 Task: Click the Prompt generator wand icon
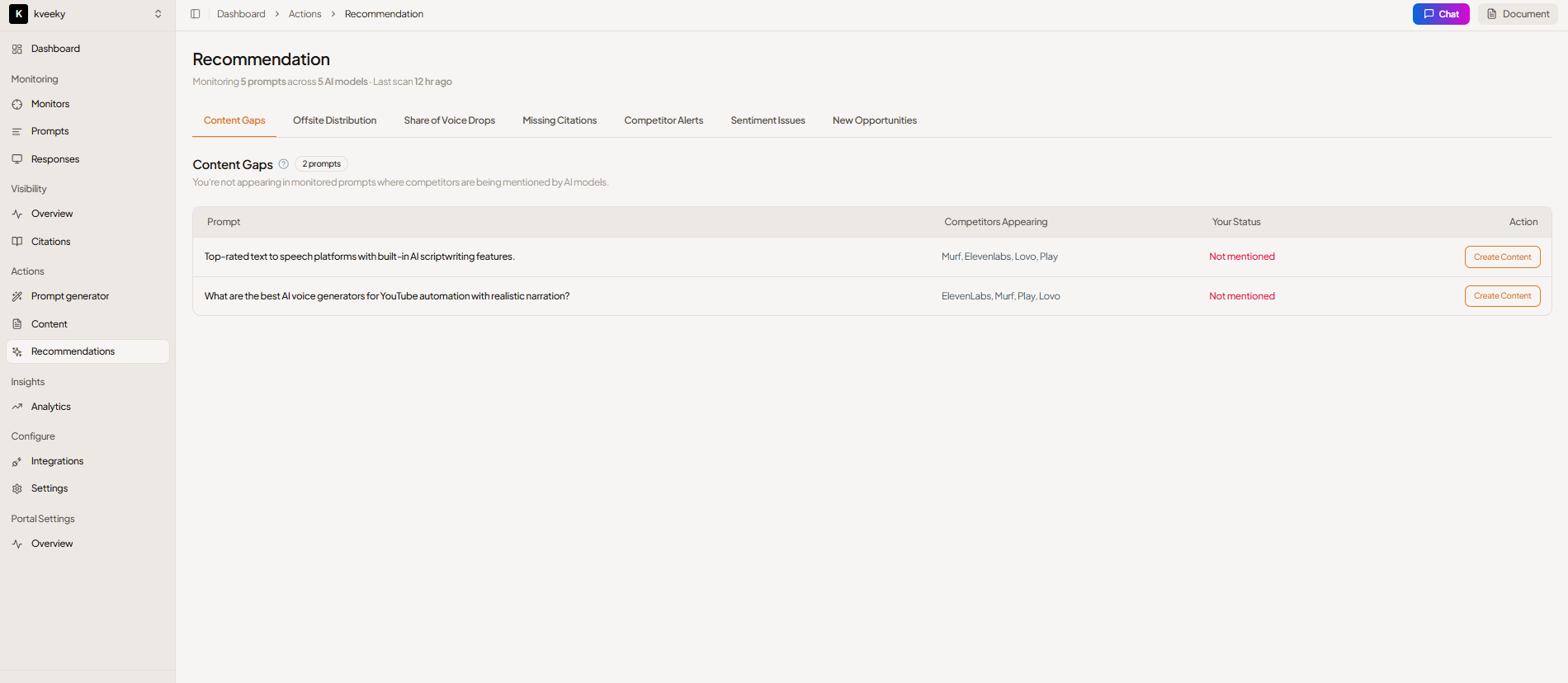tap(17, 297)
